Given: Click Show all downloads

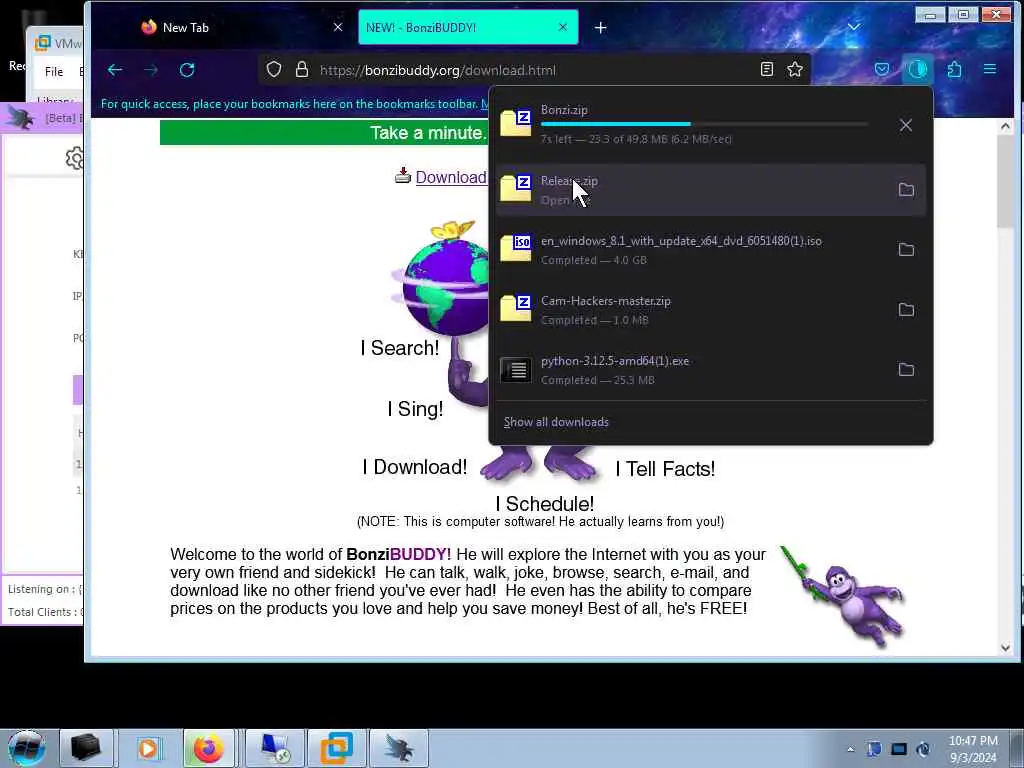Looking at the screenshot, I should point(556,422).
